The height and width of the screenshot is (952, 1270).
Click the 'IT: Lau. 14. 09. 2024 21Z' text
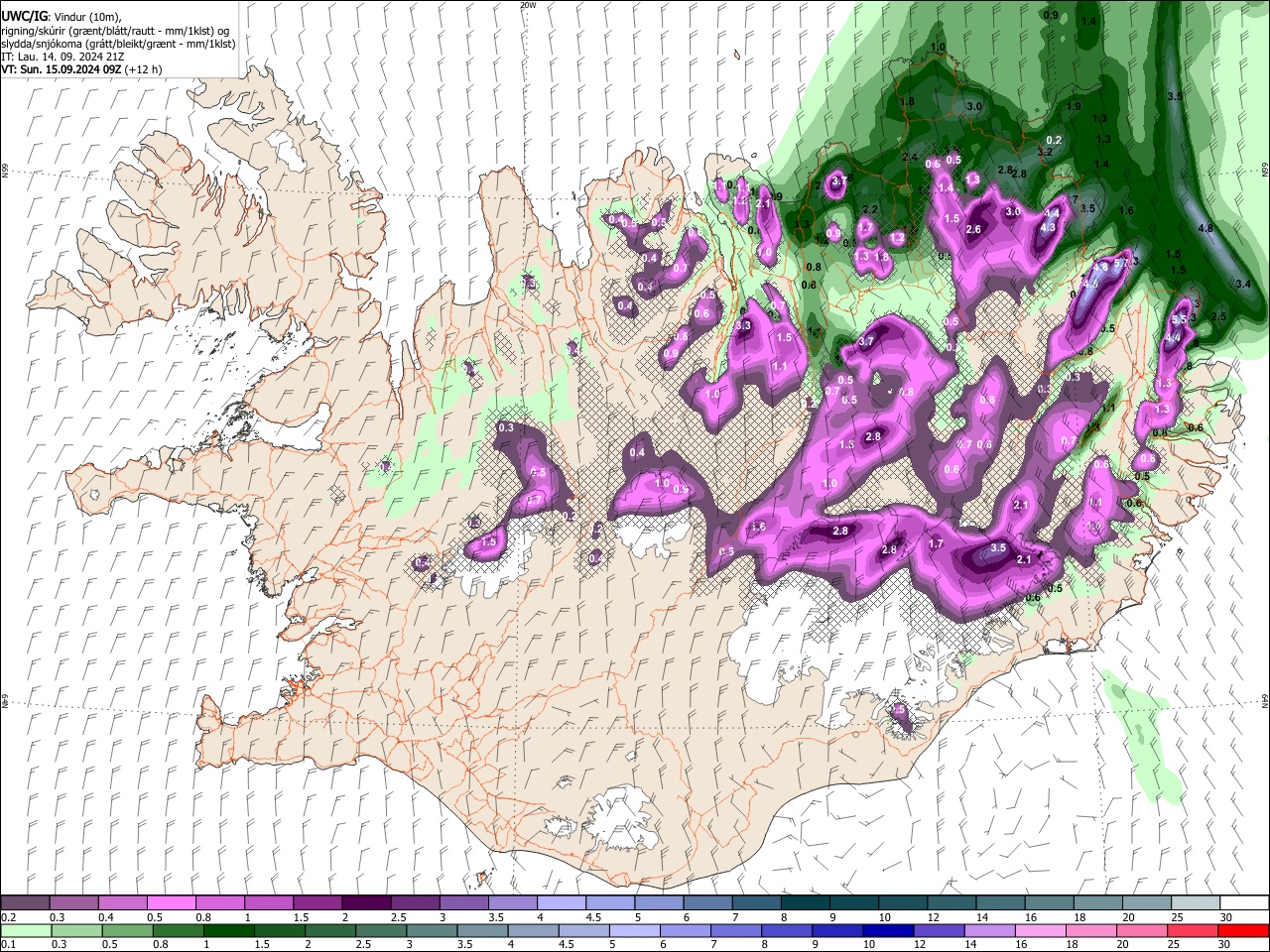[62, 57]
